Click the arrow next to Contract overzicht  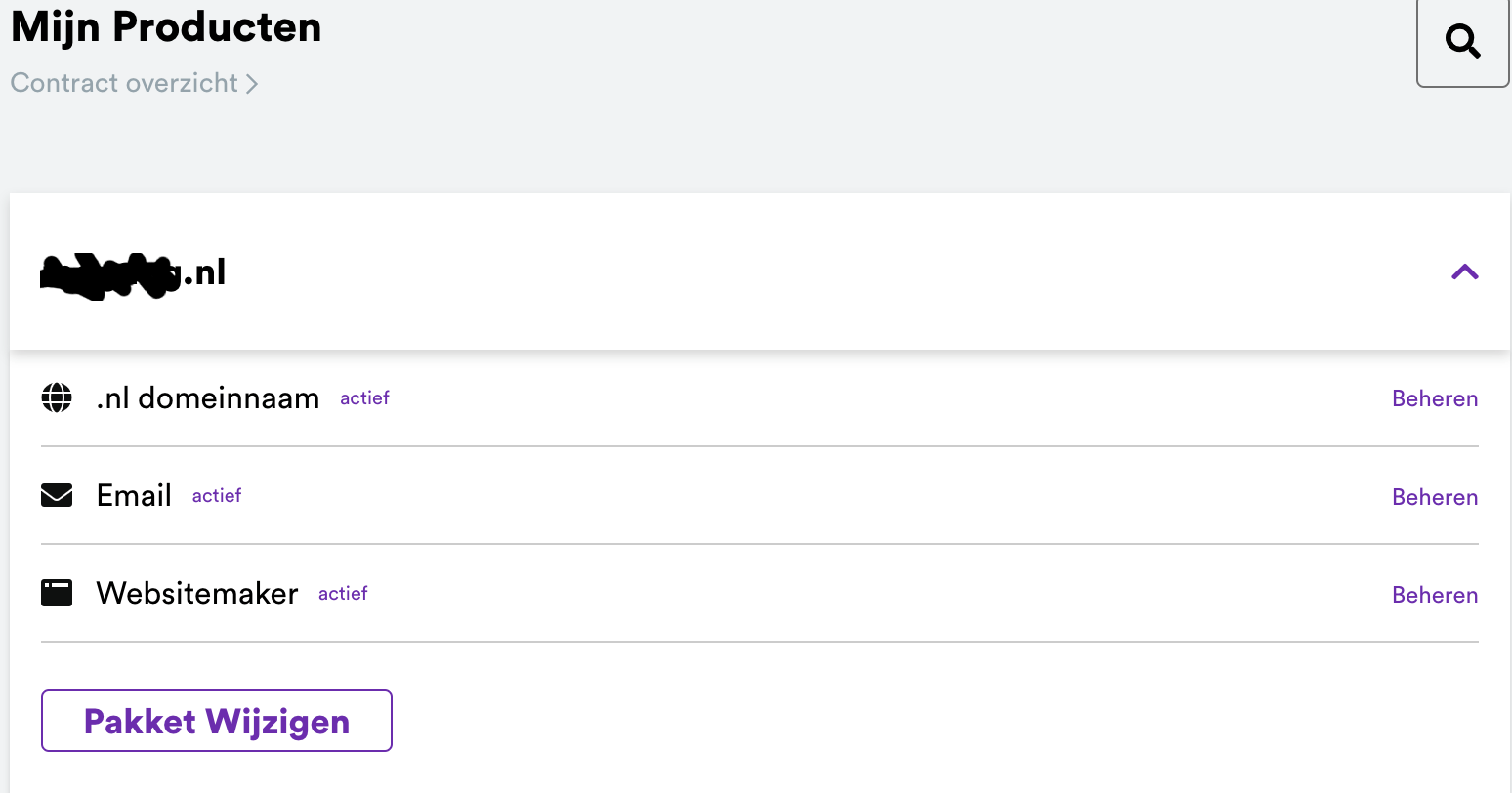(x=252, y=84)
